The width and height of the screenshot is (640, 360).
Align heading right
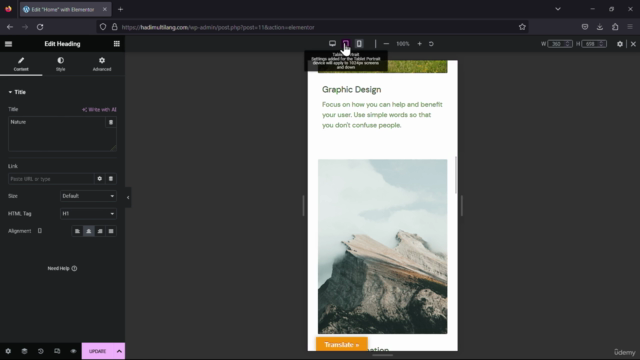tap(100, 231)
